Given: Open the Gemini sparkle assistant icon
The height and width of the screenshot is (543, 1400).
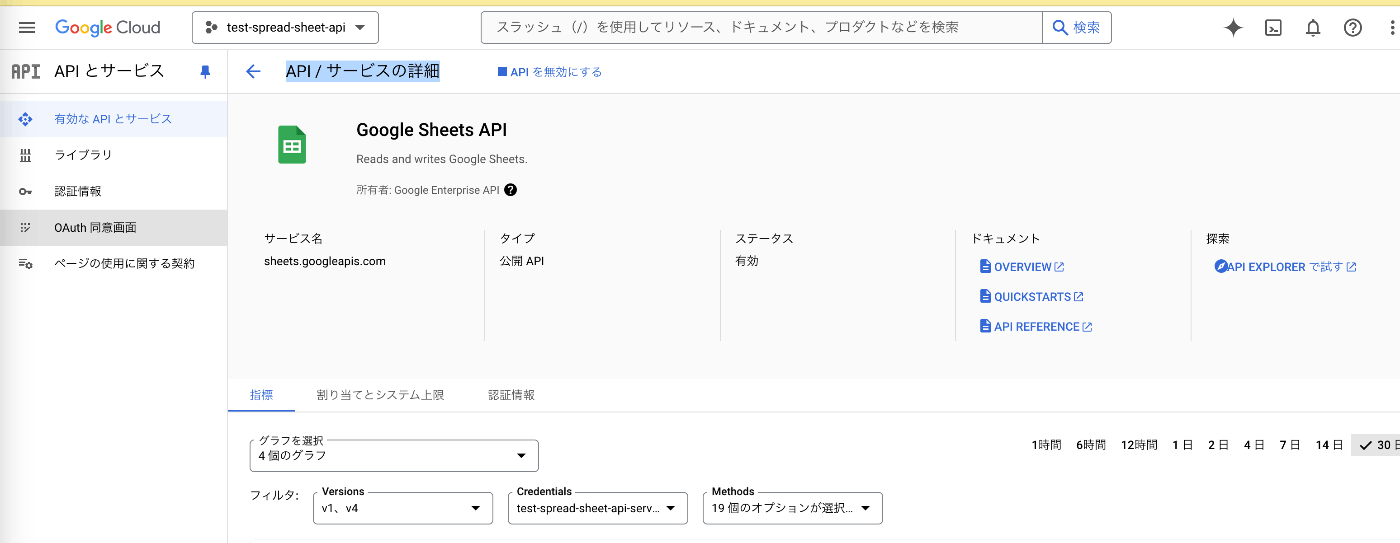Looking at the screenshot, I should (x=1233, y=28).
